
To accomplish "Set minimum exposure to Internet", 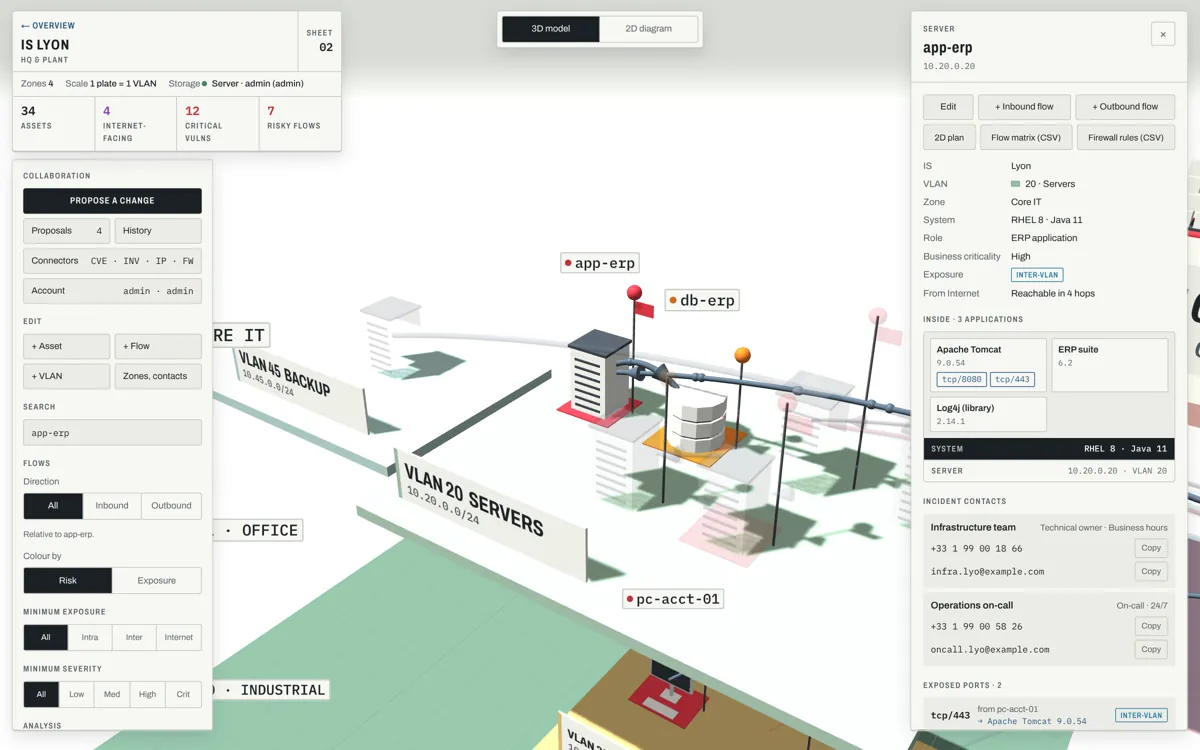I will (179, 637).
